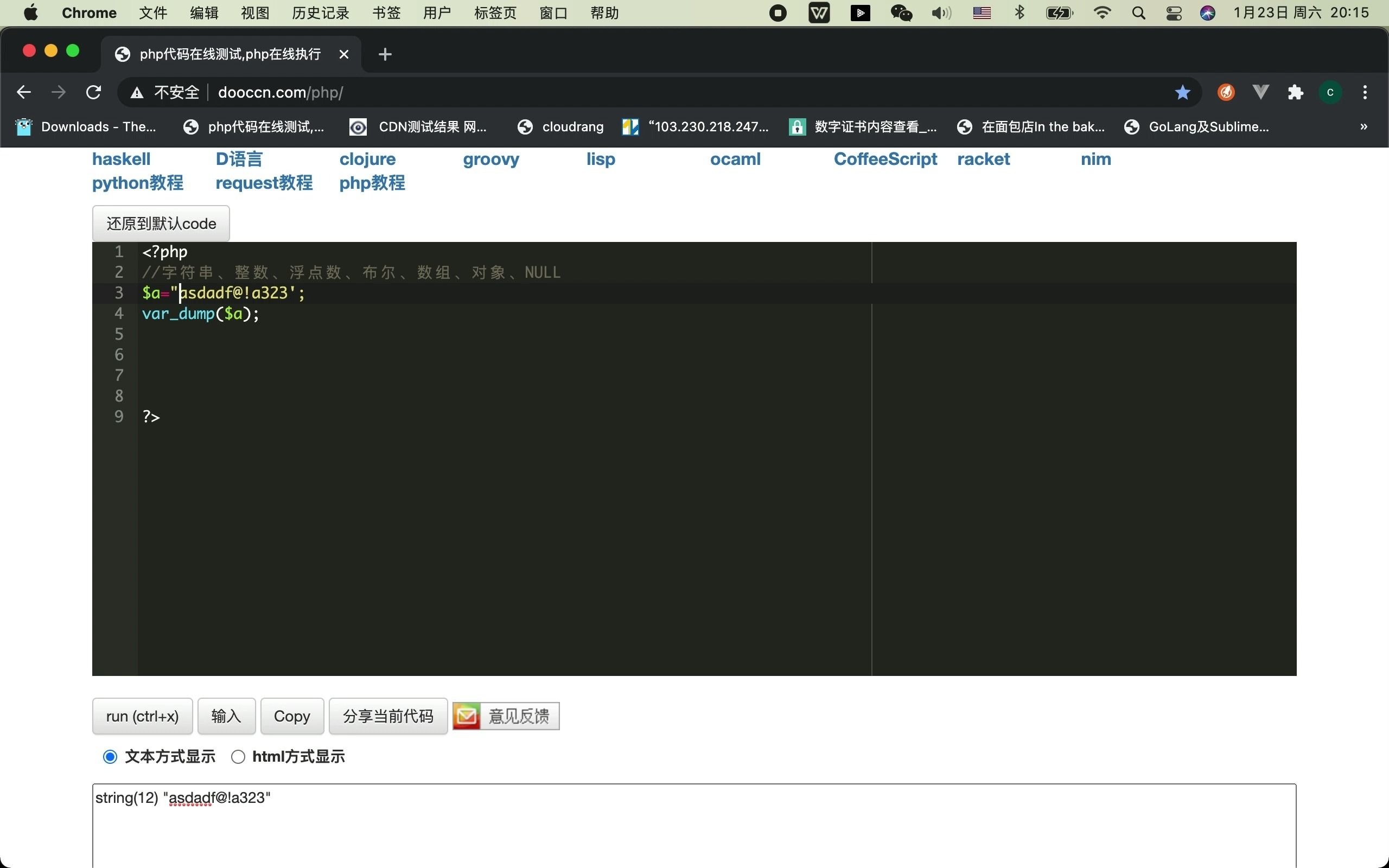Screen dimensions: 1389x868
Task: Open the Chrome application menu
Action: pyautogui.click(x=89, y=12)
